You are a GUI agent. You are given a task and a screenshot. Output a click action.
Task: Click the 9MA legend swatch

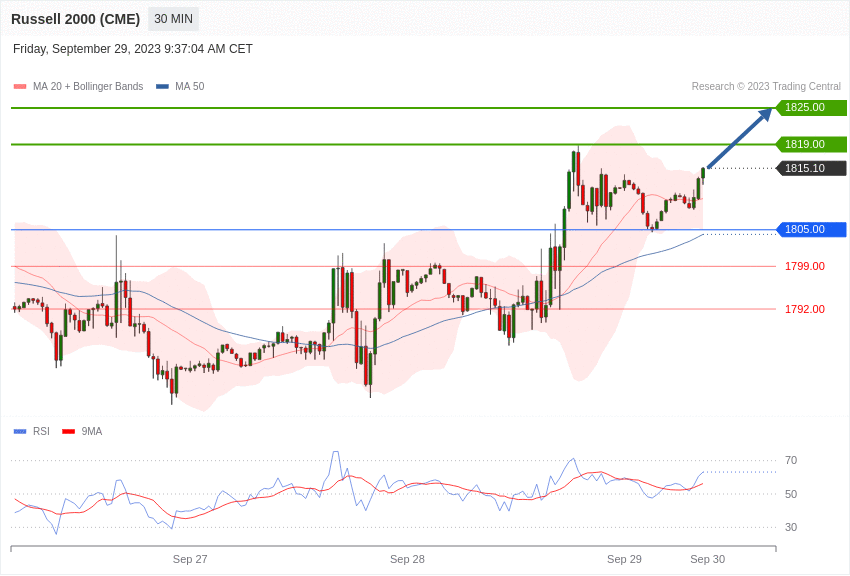click(69, 431)
